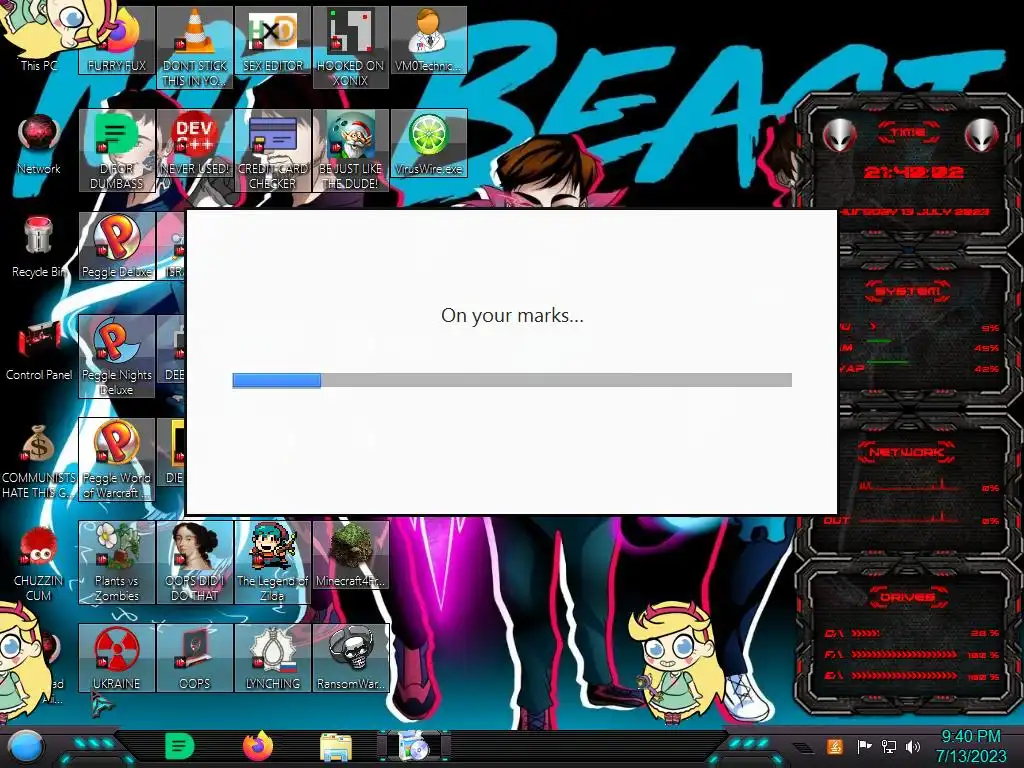
Task: Open the Network desktop icon
Action: coord(39,144)
